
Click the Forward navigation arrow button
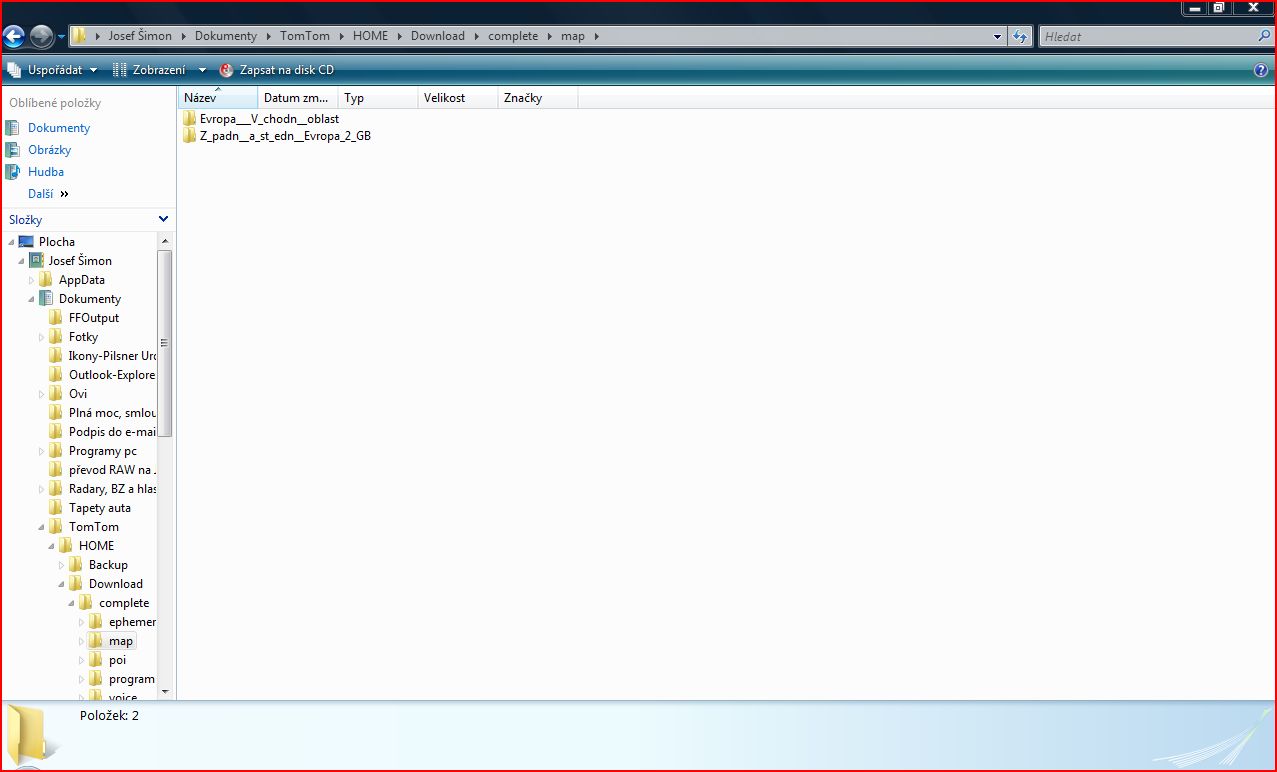point(41,37)
